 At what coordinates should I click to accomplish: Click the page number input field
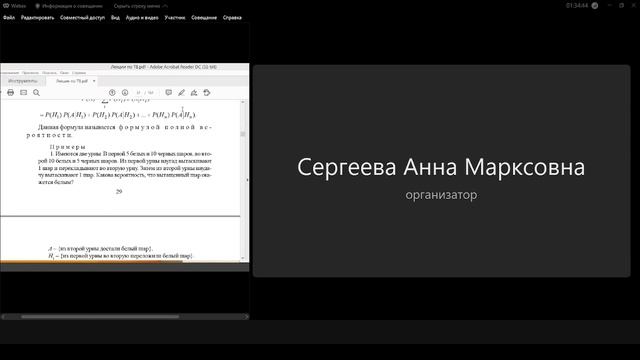[138, 93]
